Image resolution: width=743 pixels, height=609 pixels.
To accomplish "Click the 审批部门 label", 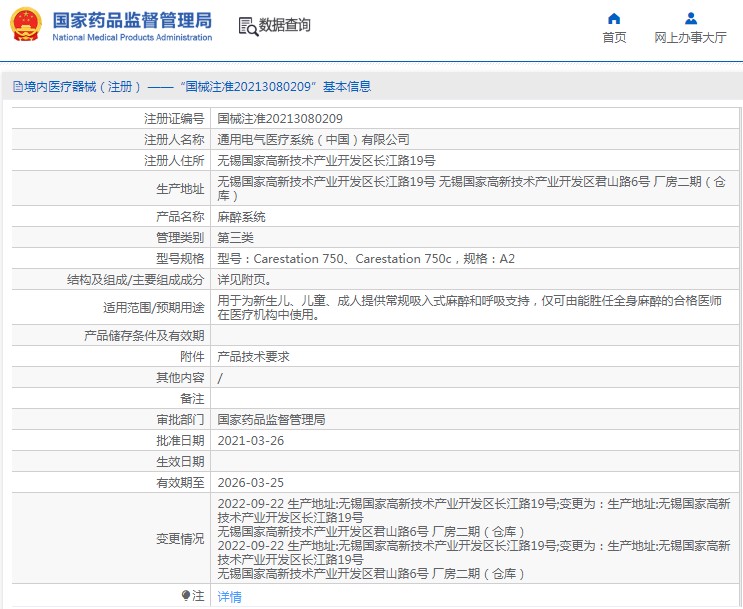I will [x=180, y=419].
